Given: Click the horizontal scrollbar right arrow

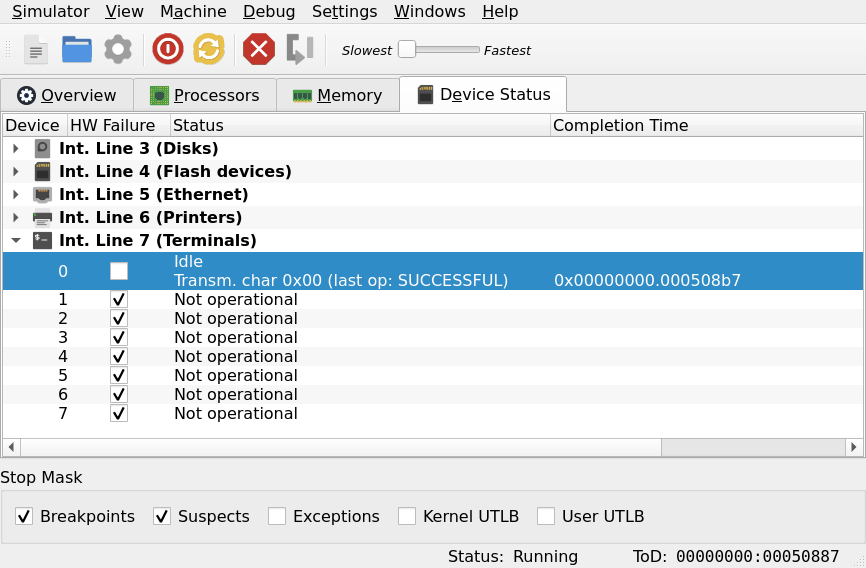Looking at the screenshot, I should tap(854, 447).
